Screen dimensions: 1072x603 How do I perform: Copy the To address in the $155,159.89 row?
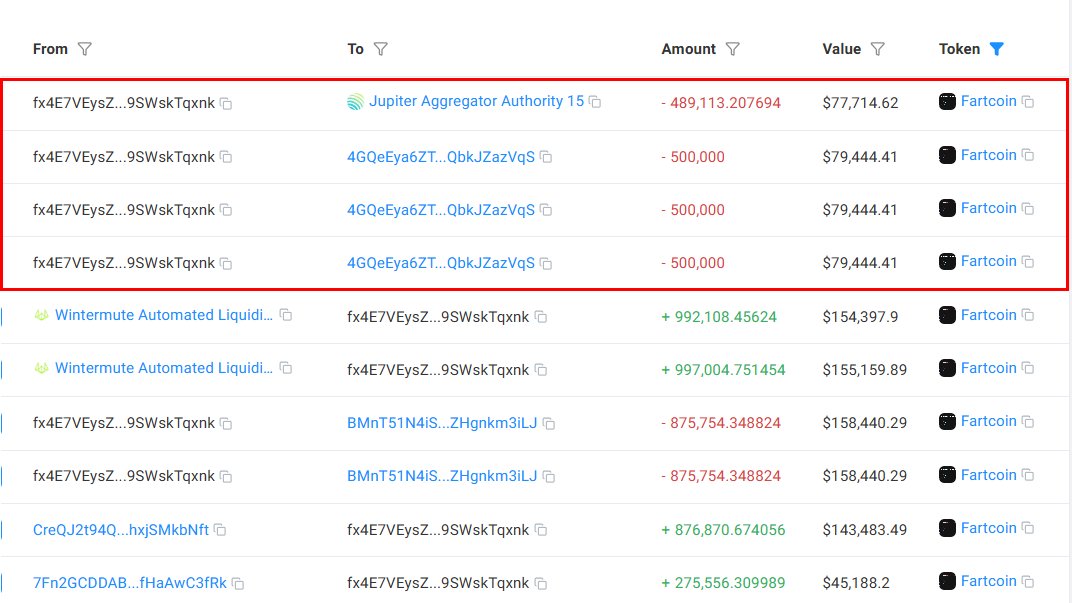541,371
